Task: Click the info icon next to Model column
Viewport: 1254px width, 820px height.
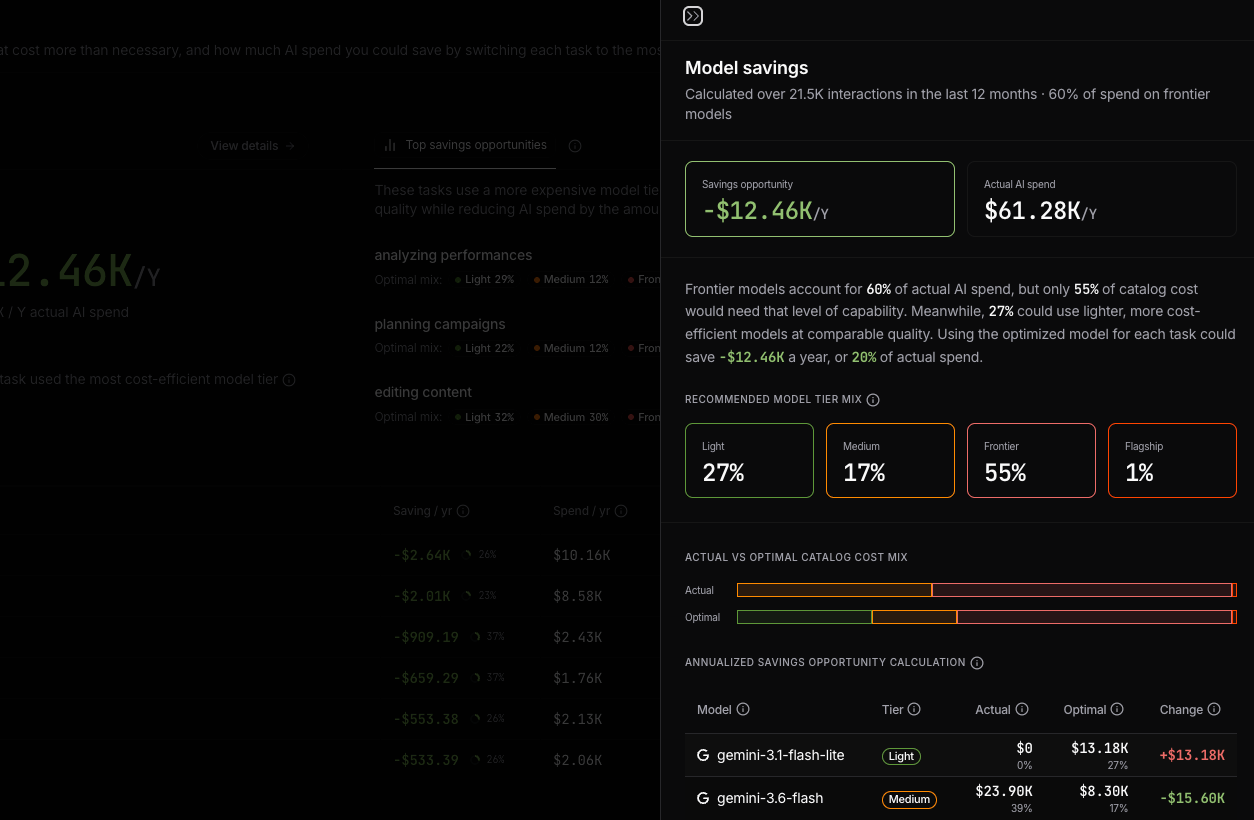Action: 743,709
